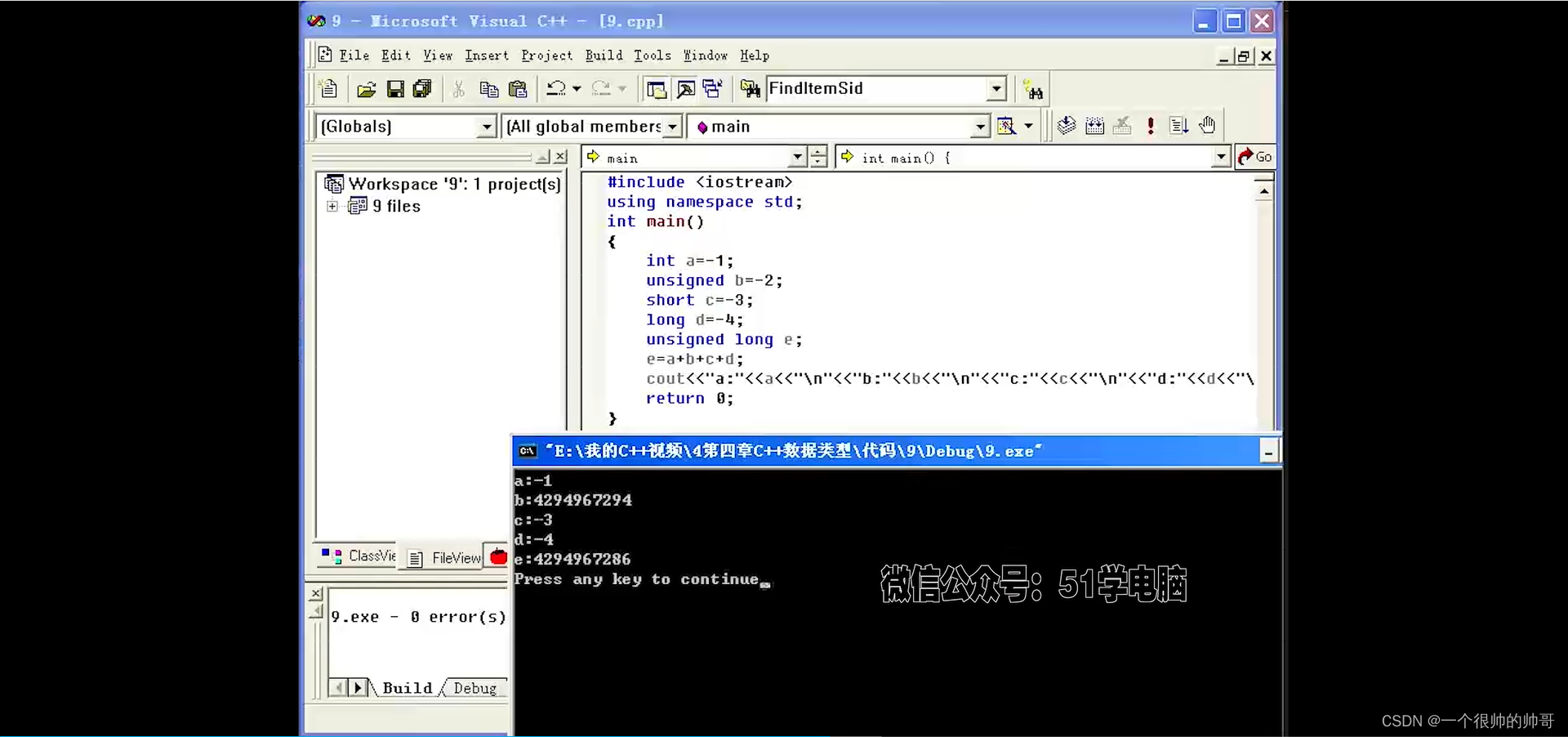Image resolution: width=1568 pixels, height=737 pixels.
Task: Close the workspace pane with its X
Action: [x=560, y=156]
